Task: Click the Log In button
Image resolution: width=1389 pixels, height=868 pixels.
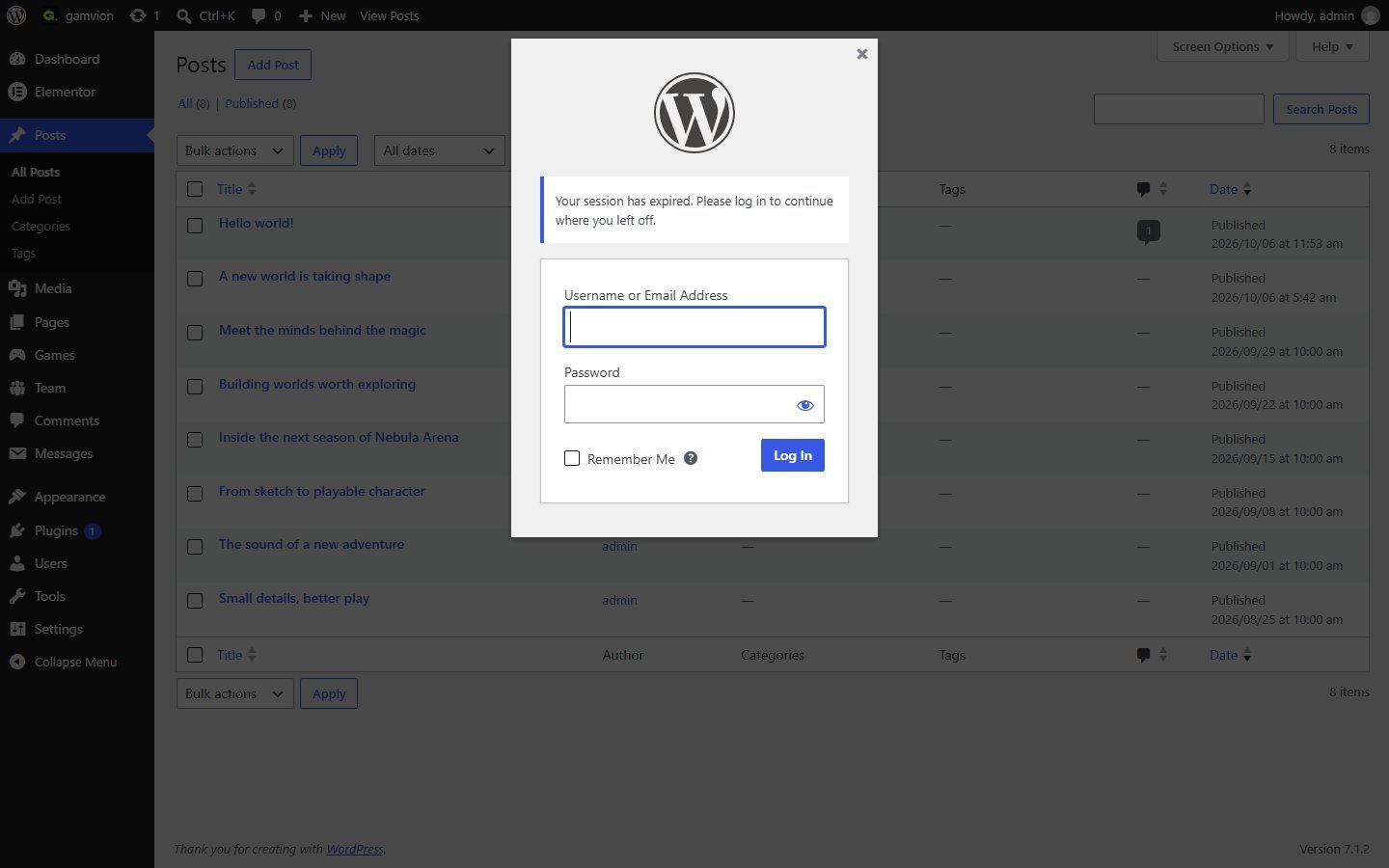Action: (793, 455)
